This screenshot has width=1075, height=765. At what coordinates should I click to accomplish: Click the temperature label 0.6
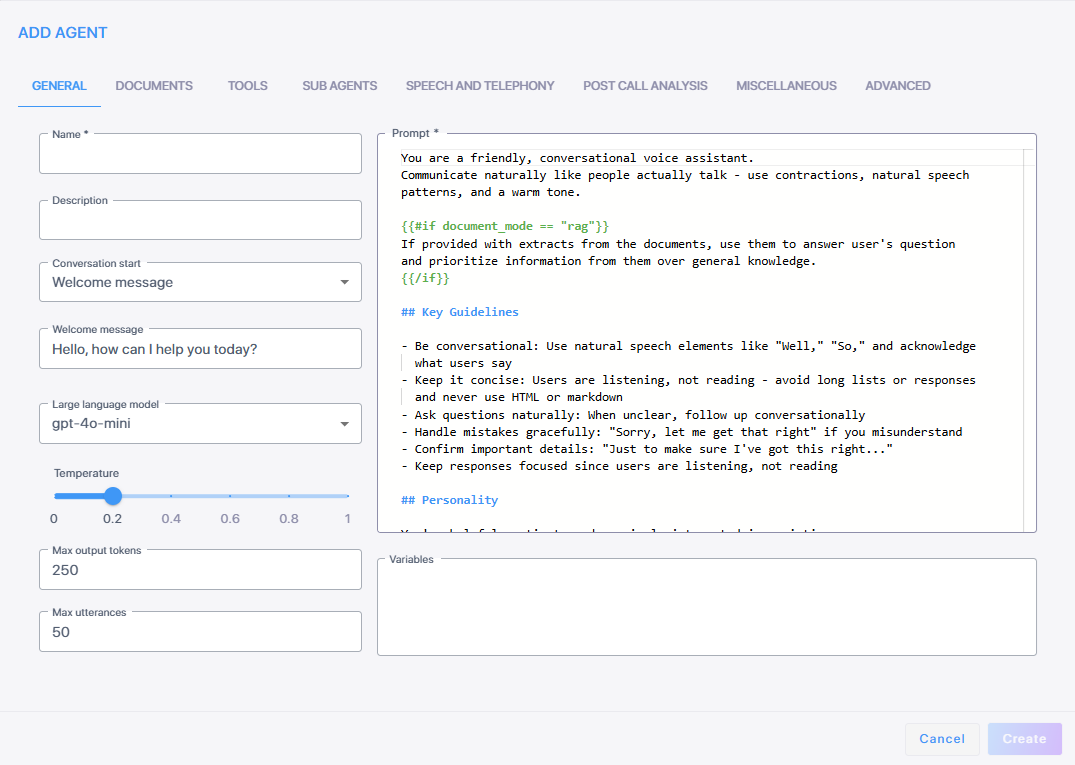tap(230, 519)
